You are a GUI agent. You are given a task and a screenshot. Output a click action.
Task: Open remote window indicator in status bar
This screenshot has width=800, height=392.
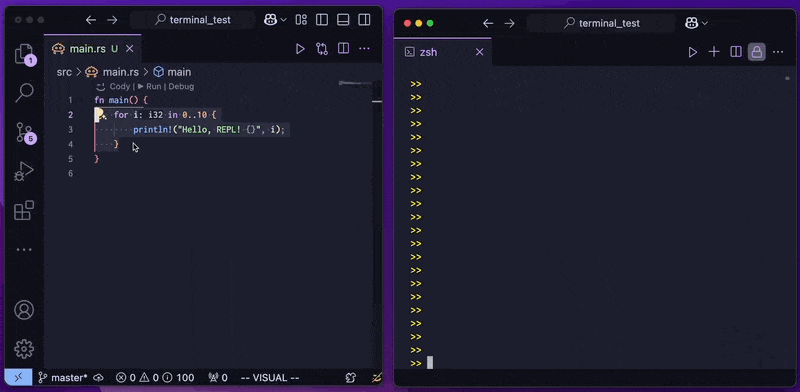(18, 378)
